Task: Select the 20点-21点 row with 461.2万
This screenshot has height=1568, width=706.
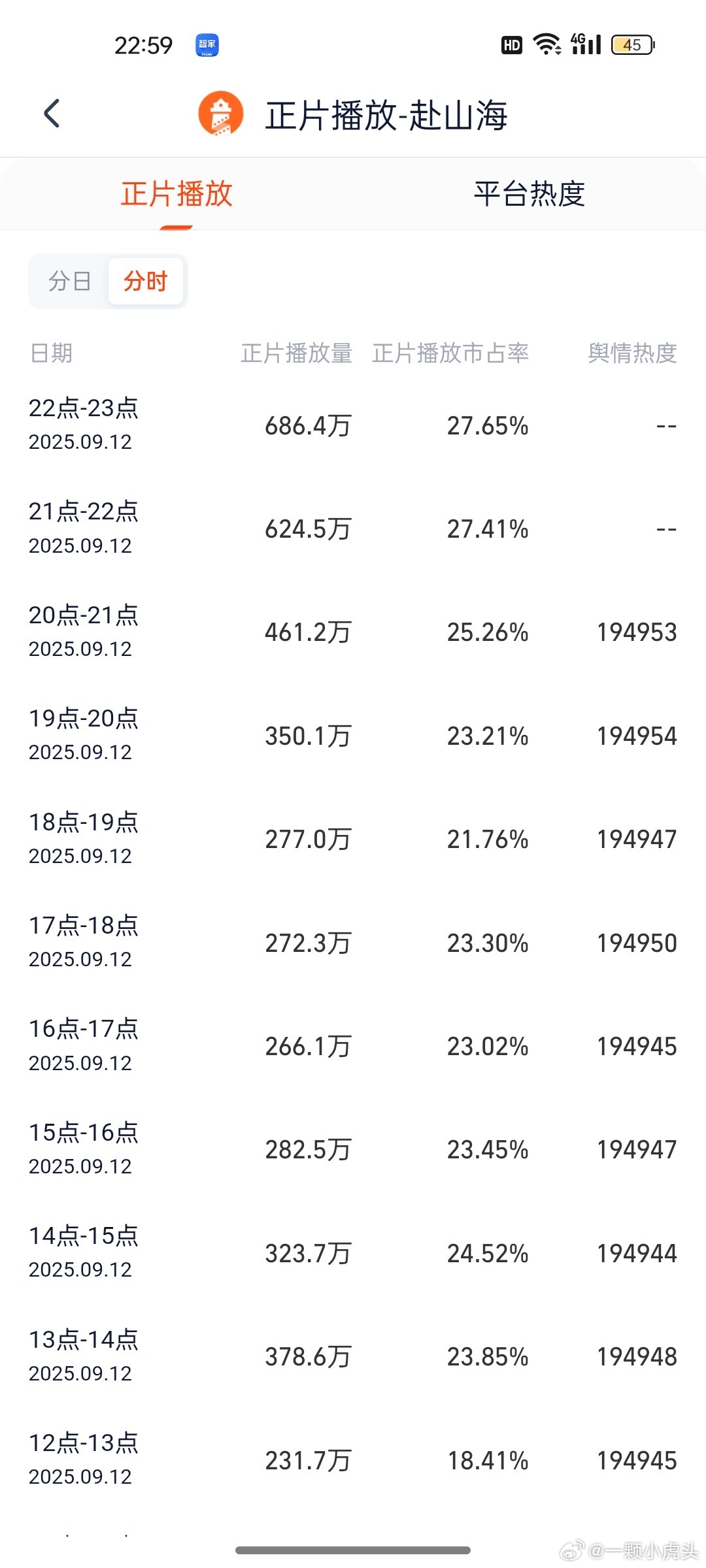Action: pos(353,632)
